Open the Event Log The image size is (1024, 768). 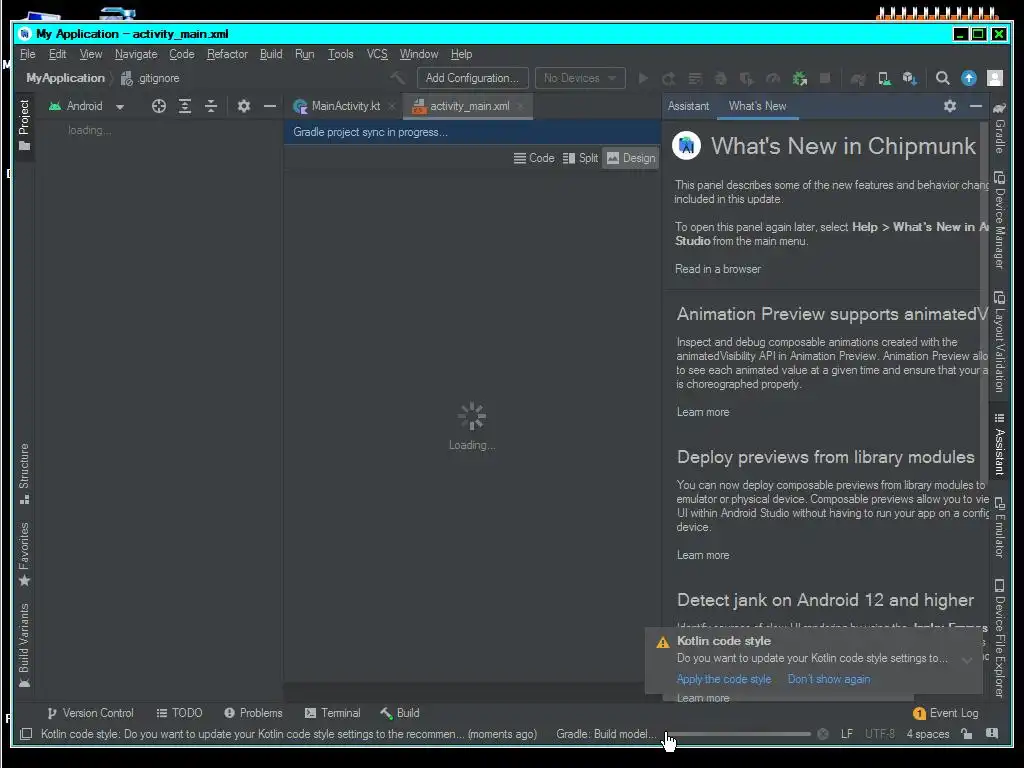tap(946, 713)
